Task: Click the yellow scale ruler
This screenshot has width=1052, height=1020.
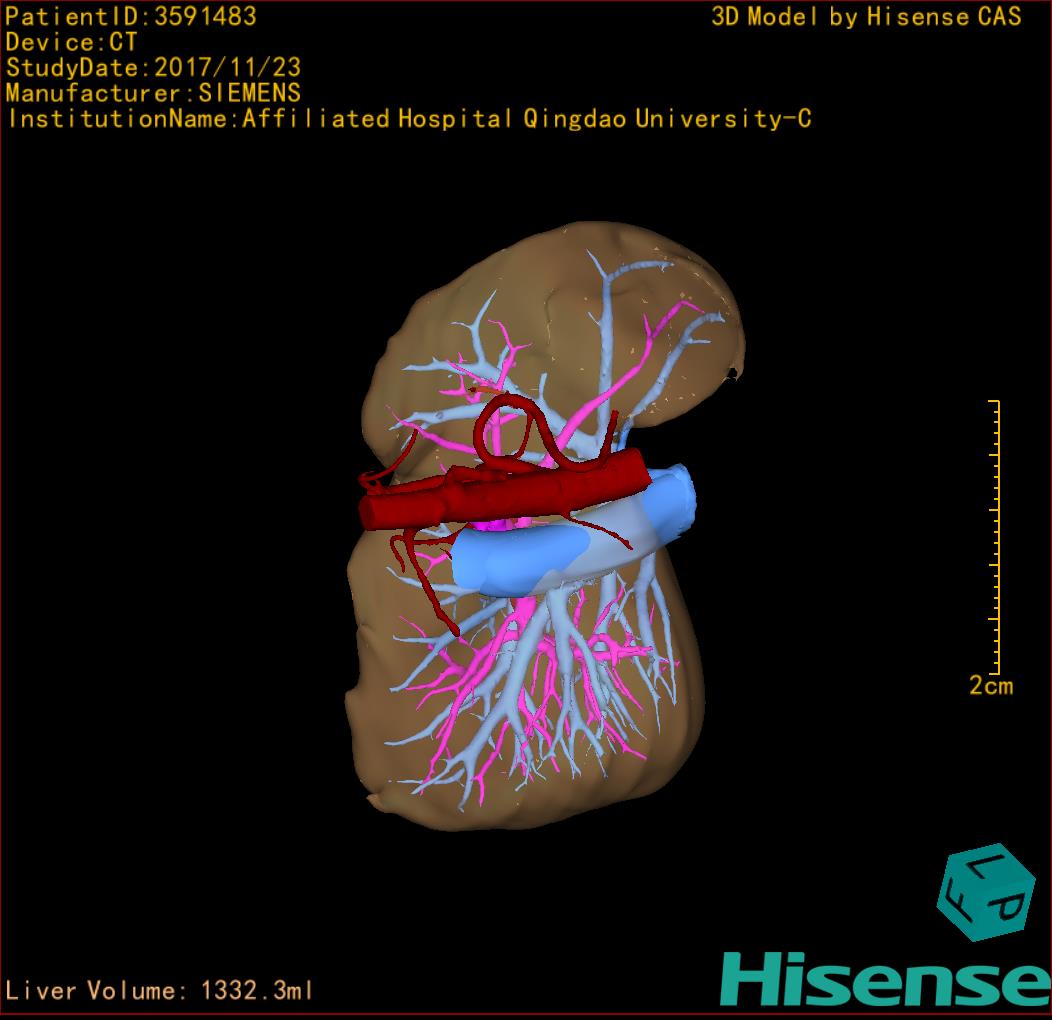Action: (x=995, y=537)
